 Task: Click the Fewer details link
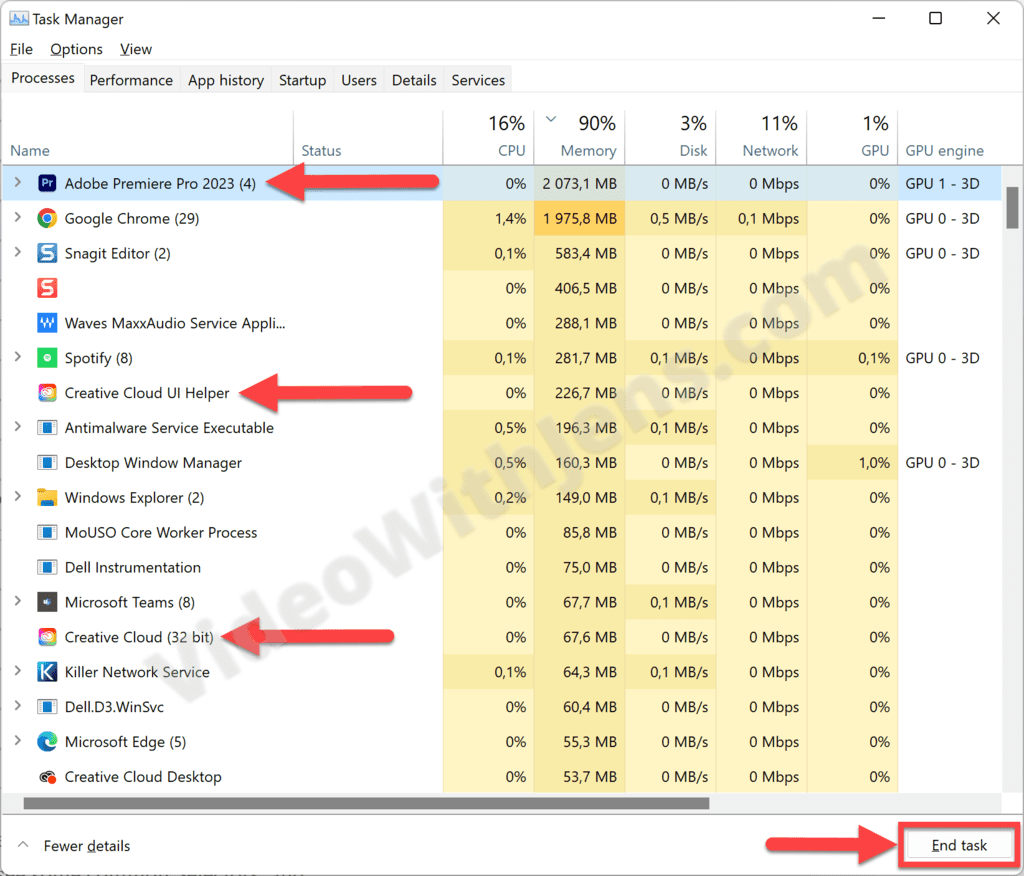click(x=87, y=846)
